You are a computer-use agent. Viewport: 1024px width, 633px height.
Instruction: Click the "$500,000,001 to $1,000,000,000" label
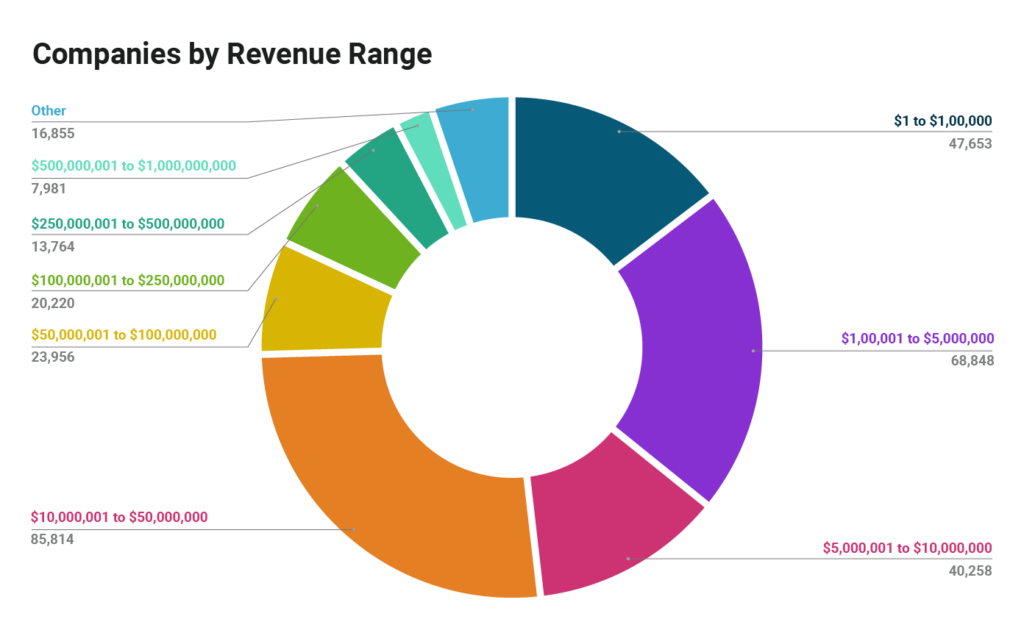pos(133,166)
